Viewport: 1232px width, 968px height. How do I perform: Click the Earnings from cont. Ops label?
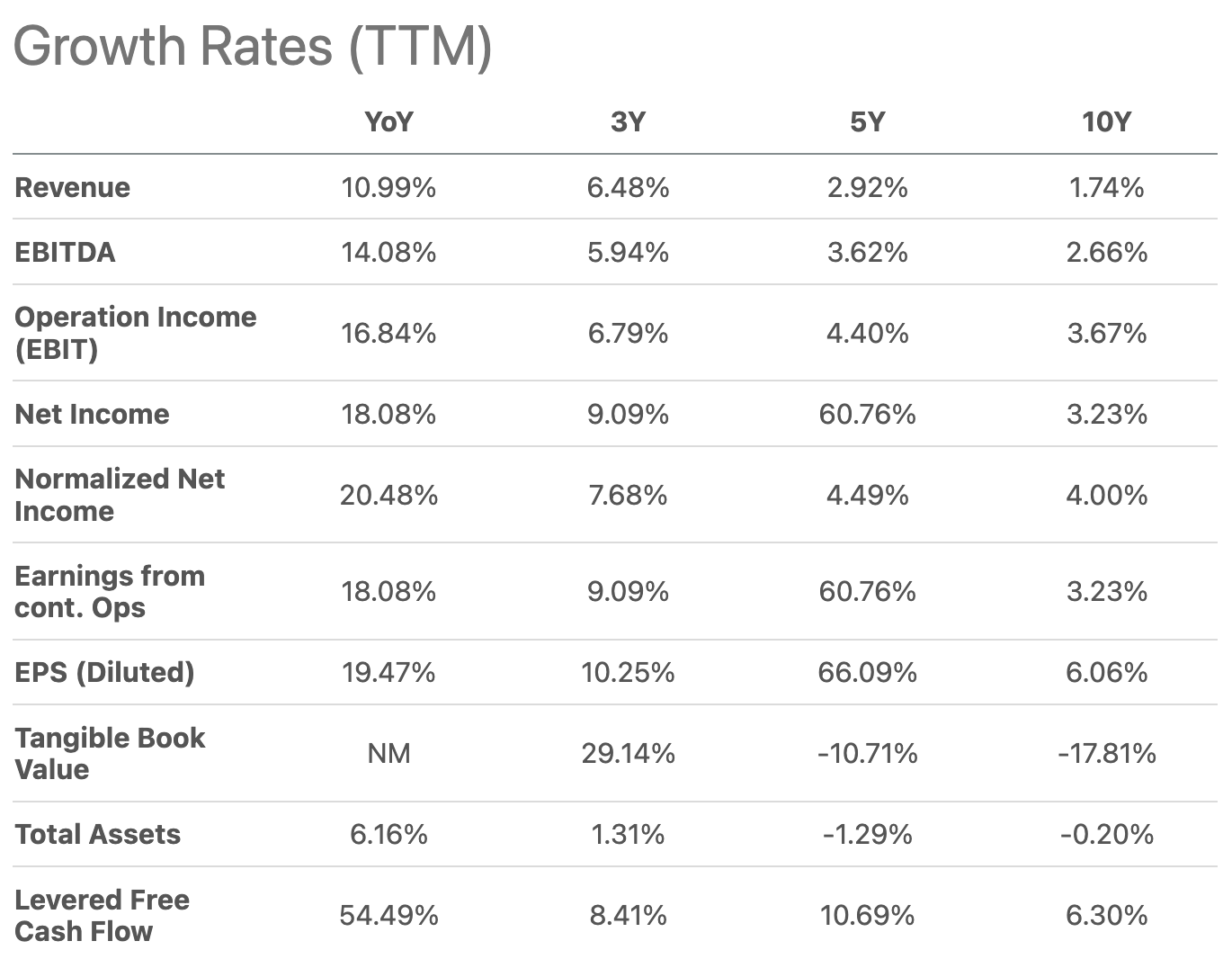click(110, 591)
